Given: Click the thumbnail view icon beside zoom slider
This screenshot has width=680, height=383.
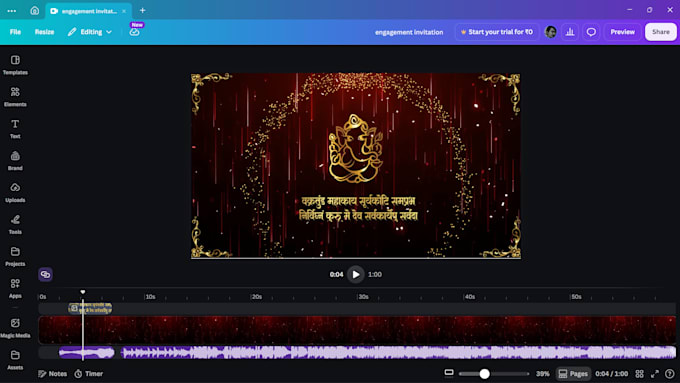Looking at the screenshot, I should click(x=449, y=373).
